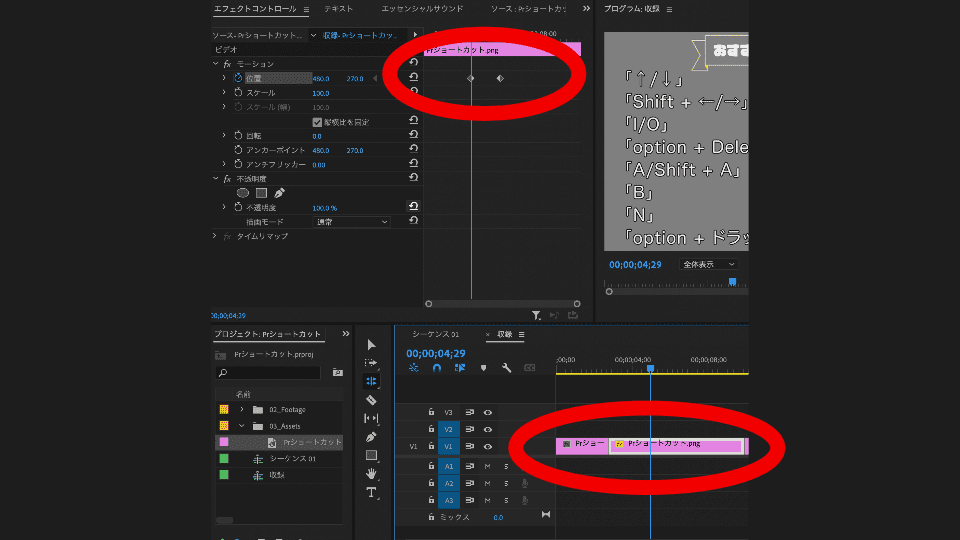Toggle nest sequence insert mode icon

pyautogui.click(x=413, y=367)
